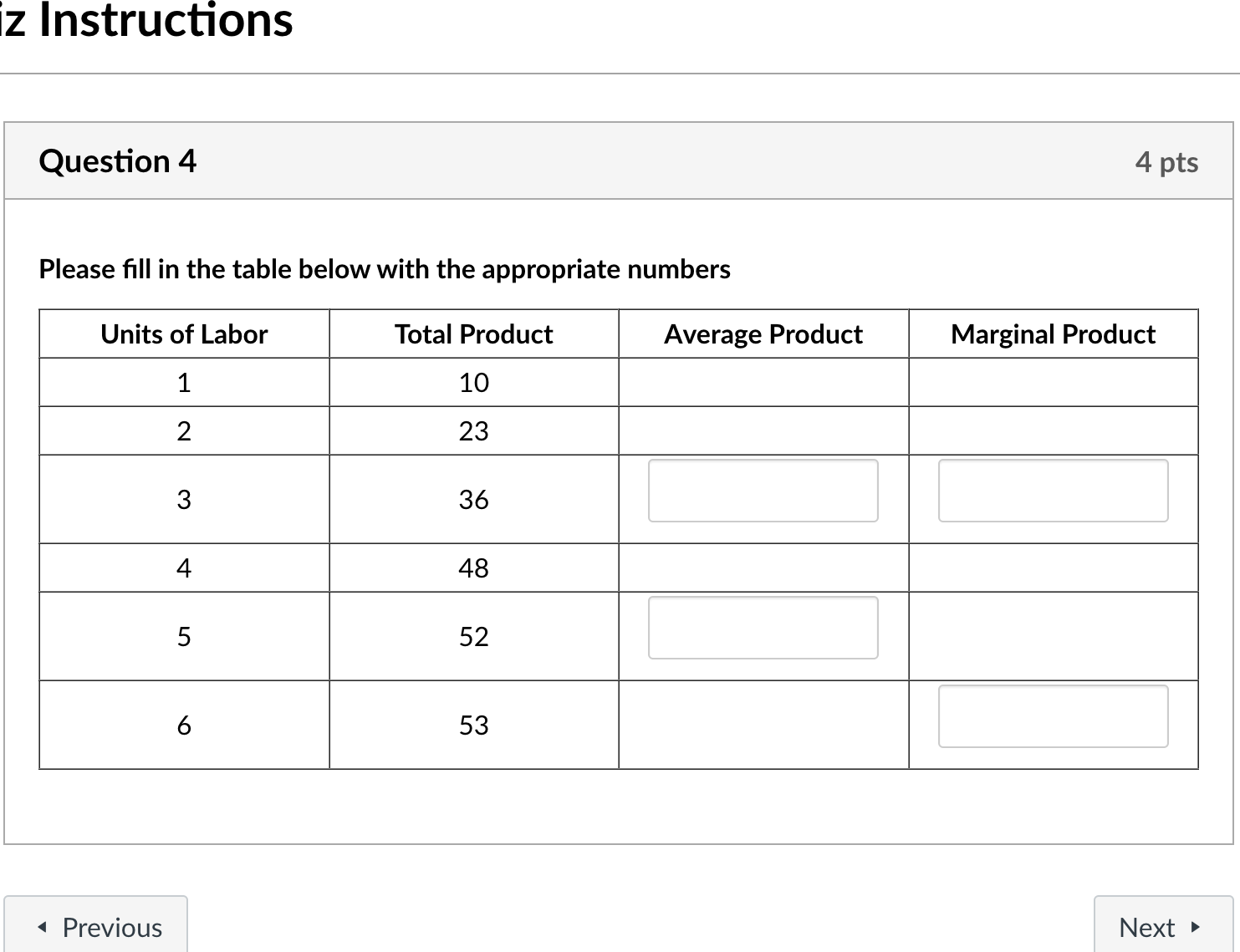Click the Instructions page title
The height and width of the screenshot is (952, 1240).
pyautogui.click(x=147, y=22)
